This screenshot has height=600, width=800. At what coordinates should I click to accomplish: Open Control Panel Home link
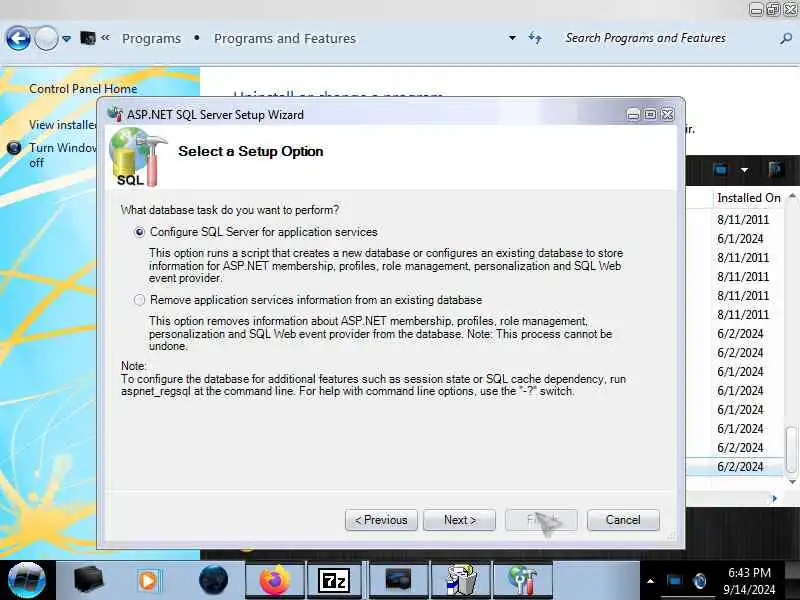click(83, 89)
